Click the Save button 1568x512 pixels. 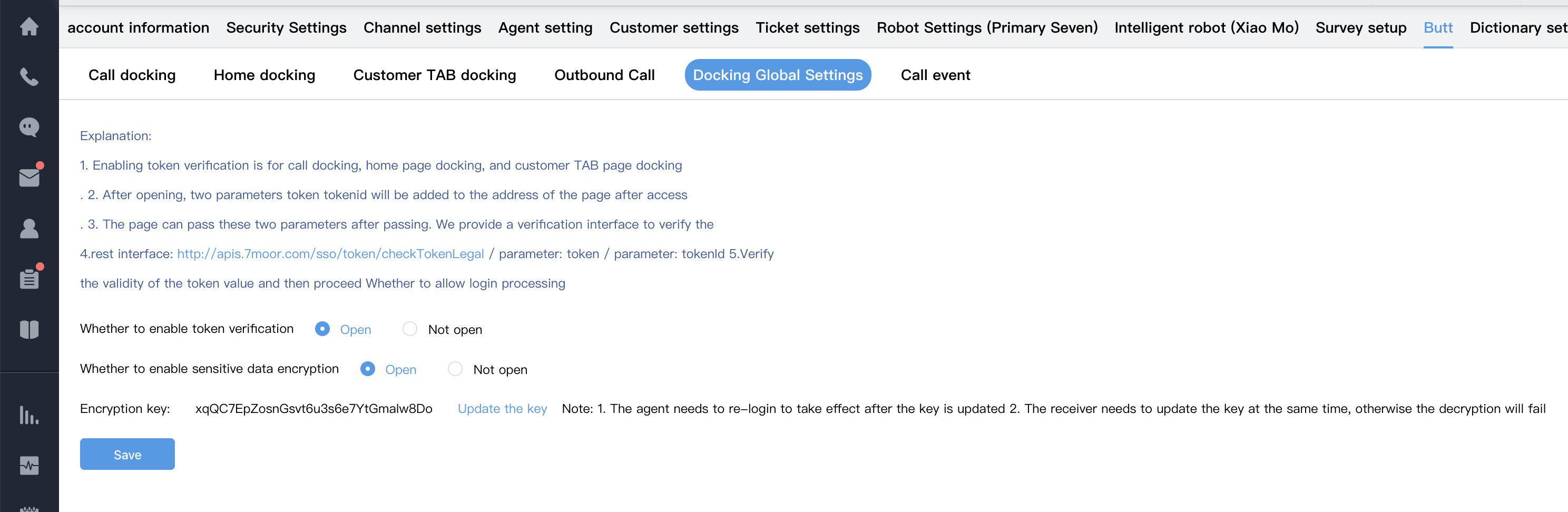127,454
